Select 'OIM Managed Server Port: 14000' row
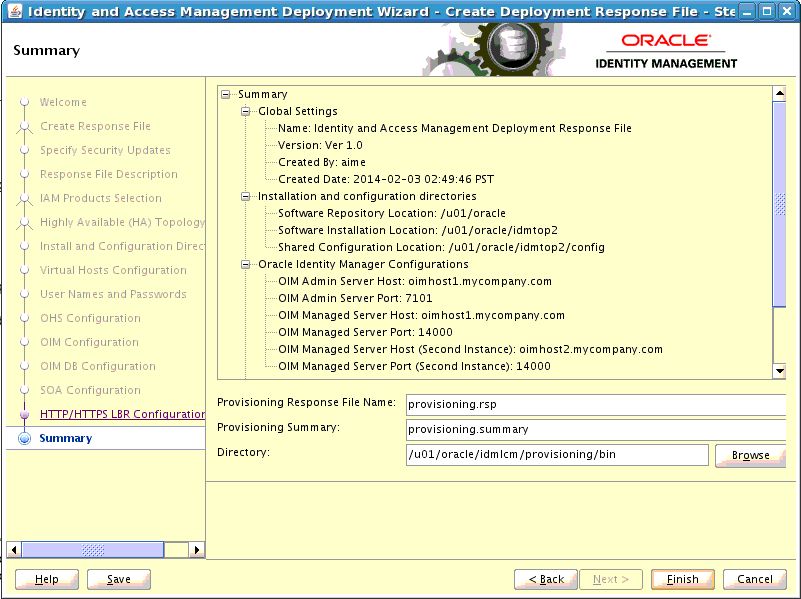The width and height of the screenshot is (801, 599). [x=365, y=332]
